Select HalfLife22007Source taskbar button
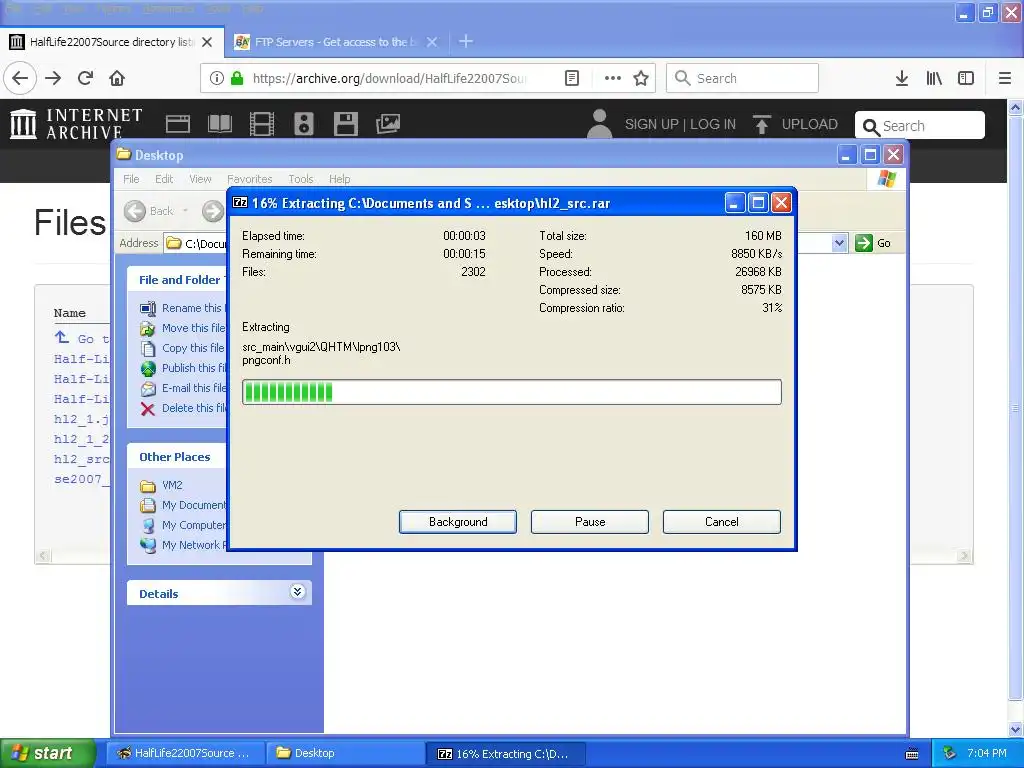The image size is (1024, 768). 185,753
